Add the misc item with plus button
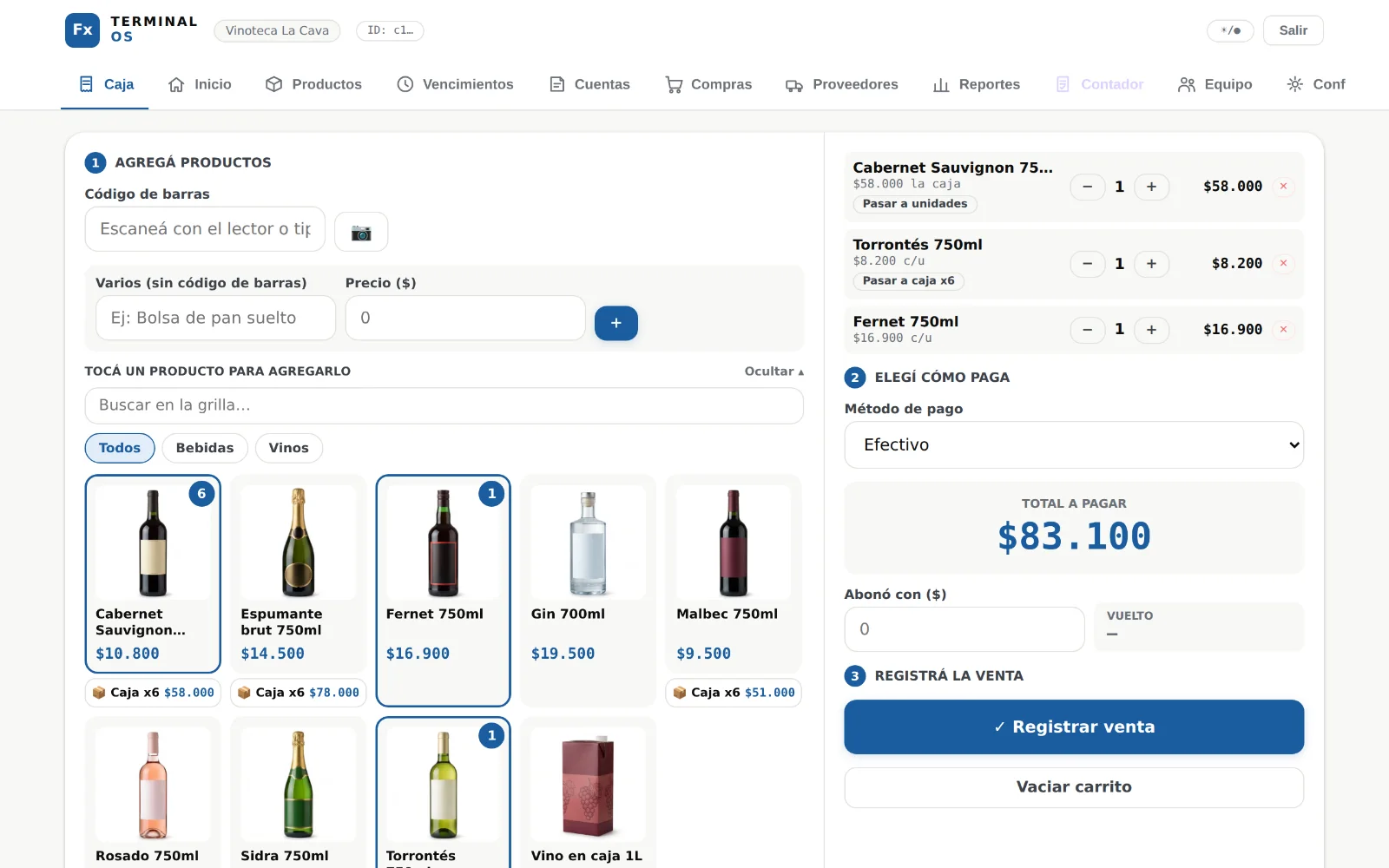This screenshot has height=868, width=1389. 616,323
